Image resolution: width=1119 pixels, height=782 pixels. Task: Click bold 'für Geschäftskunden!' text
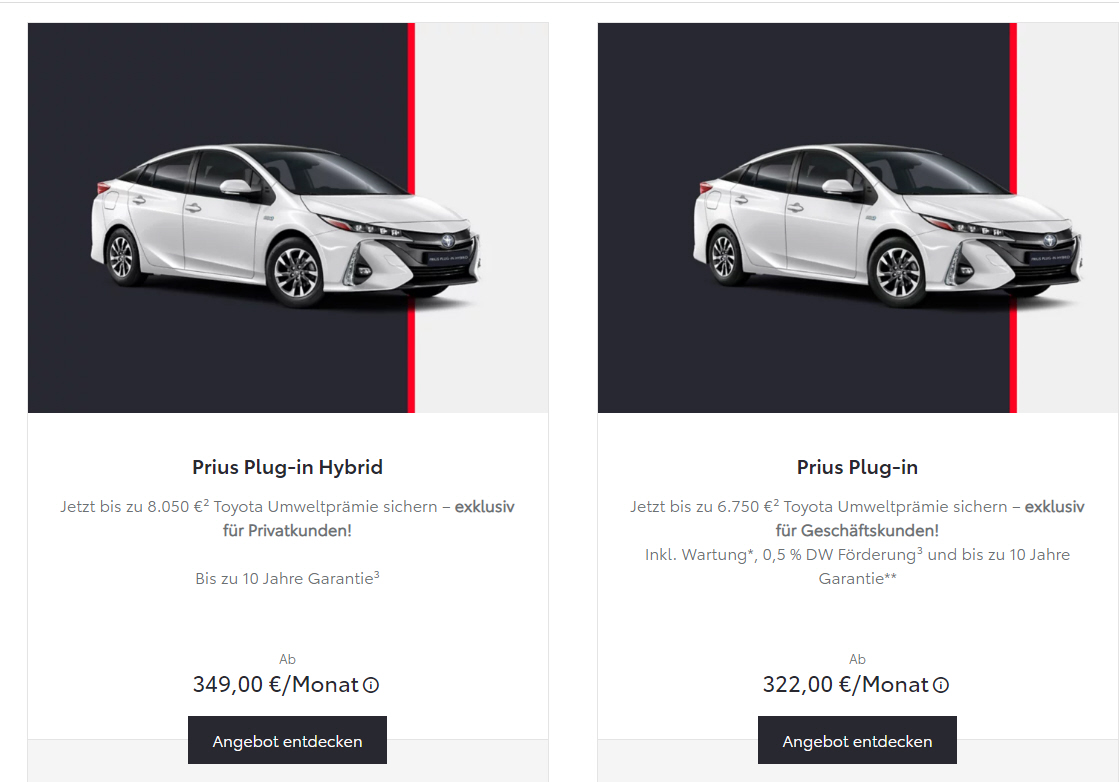click(x=857, y=531)
